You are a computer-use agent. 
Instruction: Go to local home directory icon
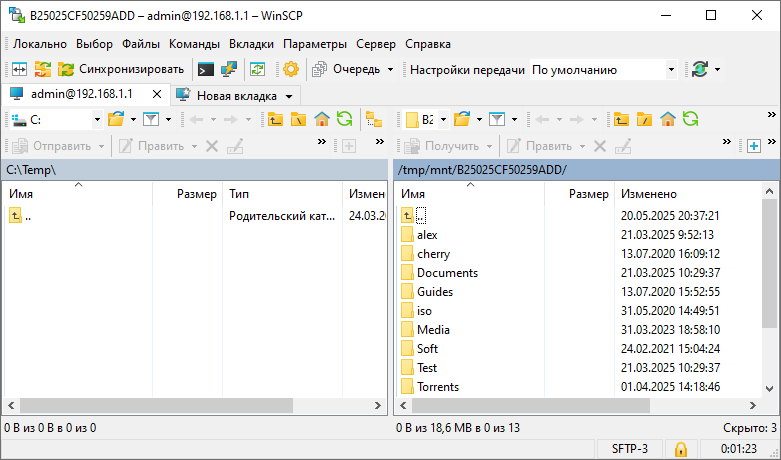point(322,119)
